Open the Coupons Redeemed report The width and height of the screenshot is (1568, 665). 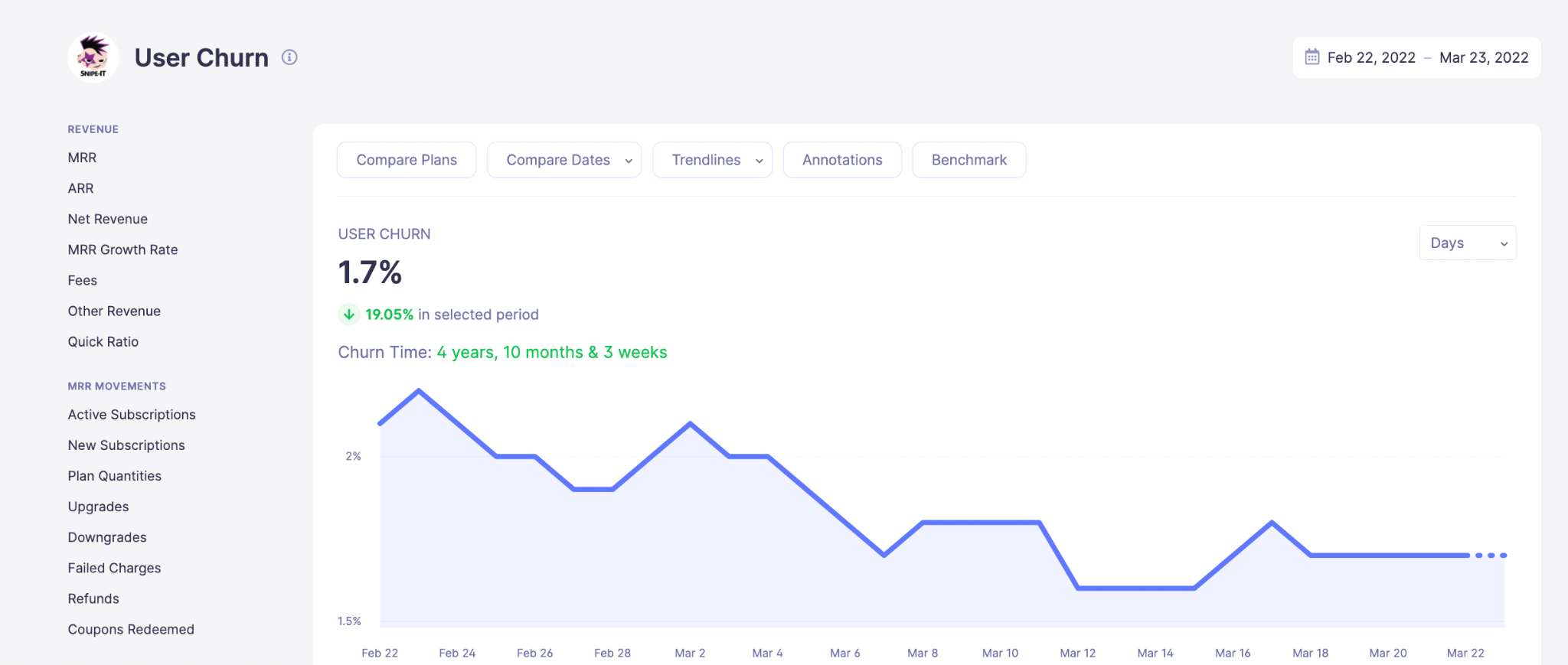pyautogui.click(x=131, y=629)
